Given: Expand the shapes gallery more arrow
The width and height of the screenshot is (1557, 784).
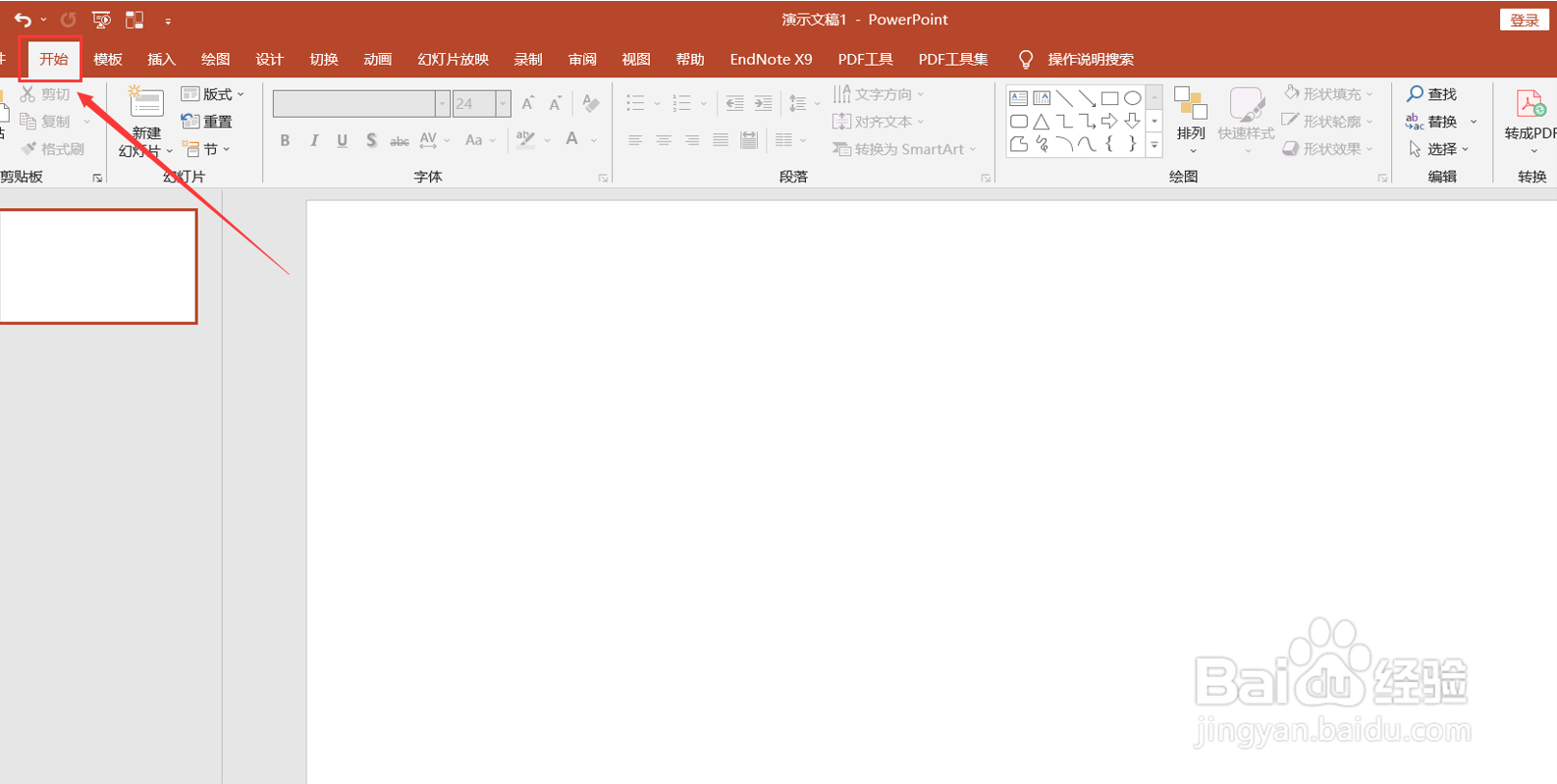Looking at the screenshot, I should click(1154, 145).
